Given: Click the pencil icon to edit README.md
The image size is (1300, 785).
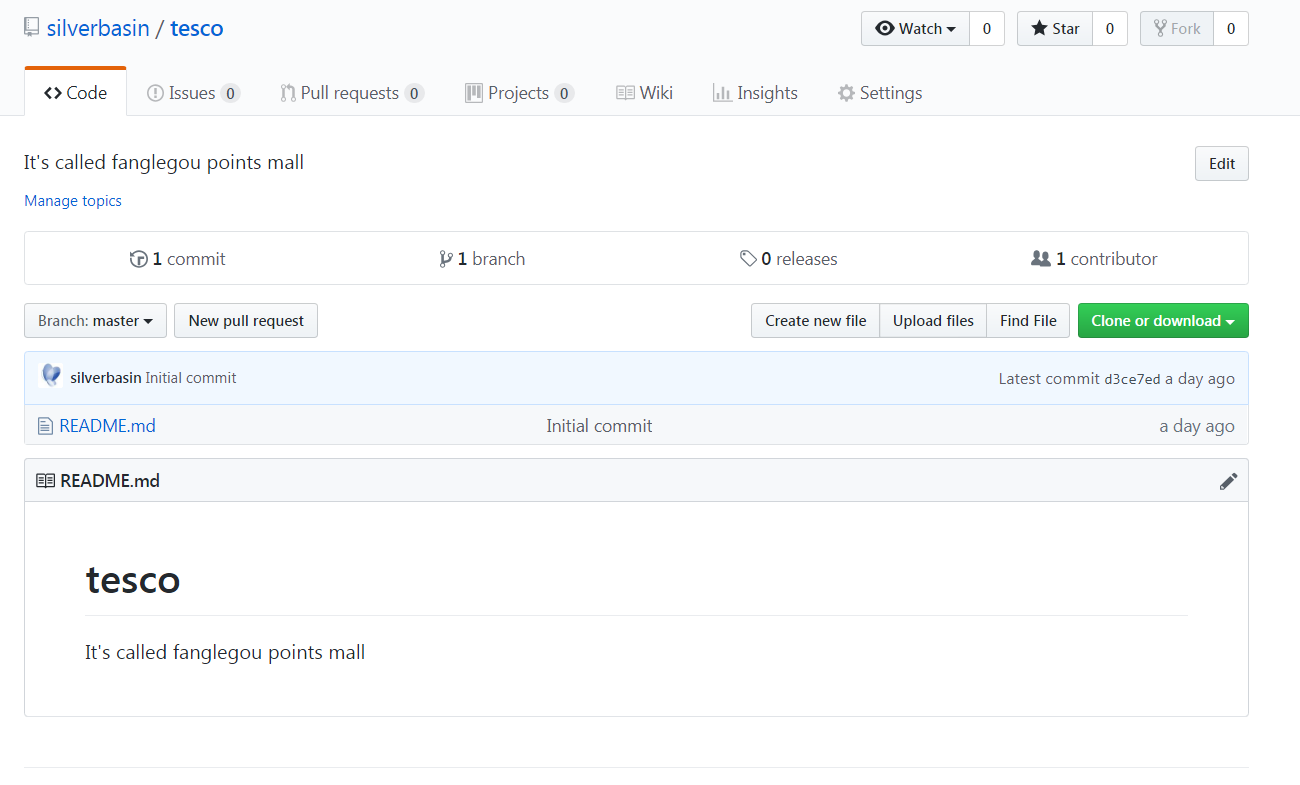Looking at the screenshot, I should [x=1228, y=481].
